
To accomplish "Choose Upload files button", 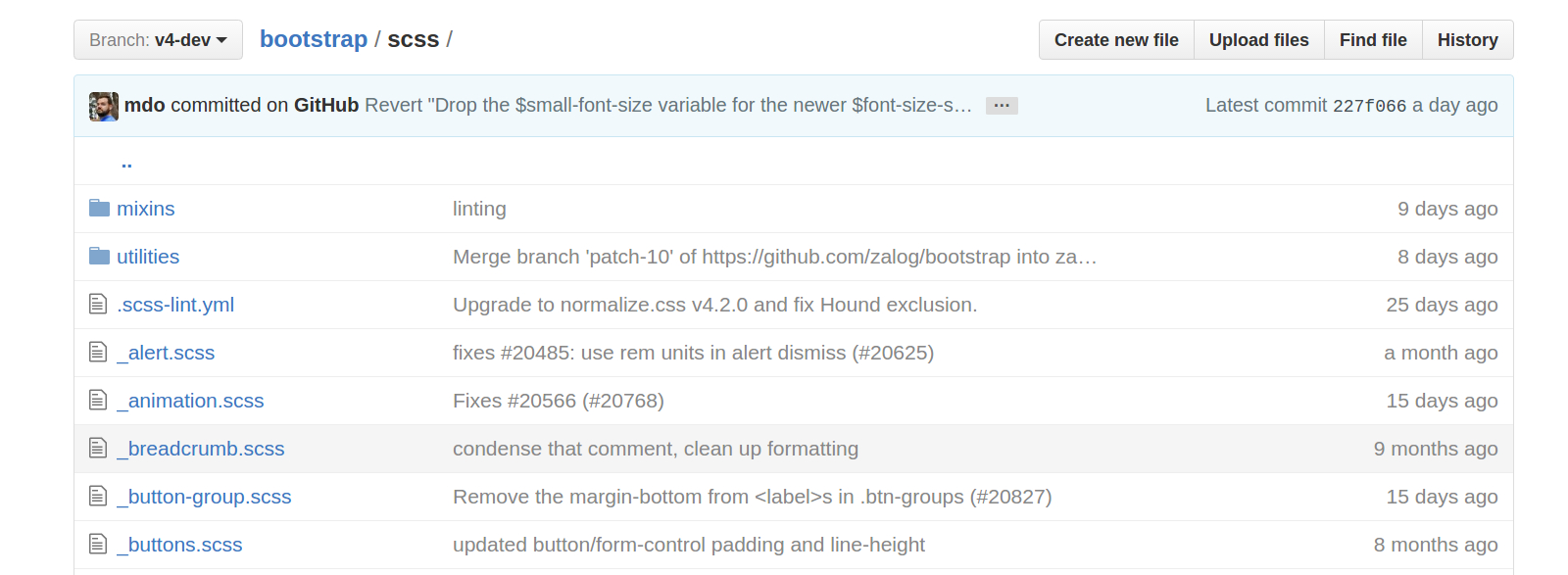I will pyautogui.click(x=1259, y=40).
